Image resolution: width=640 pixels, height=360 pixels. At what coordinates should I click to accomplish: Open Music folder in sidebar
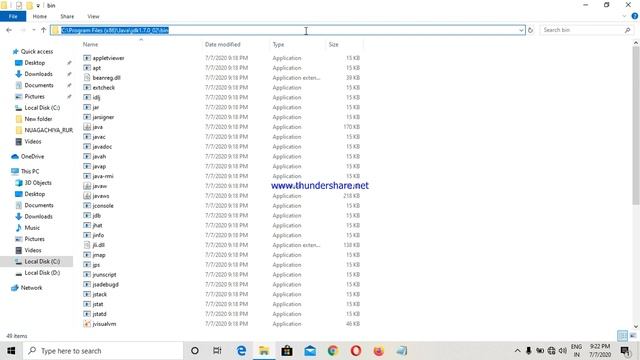coord(32,228)
